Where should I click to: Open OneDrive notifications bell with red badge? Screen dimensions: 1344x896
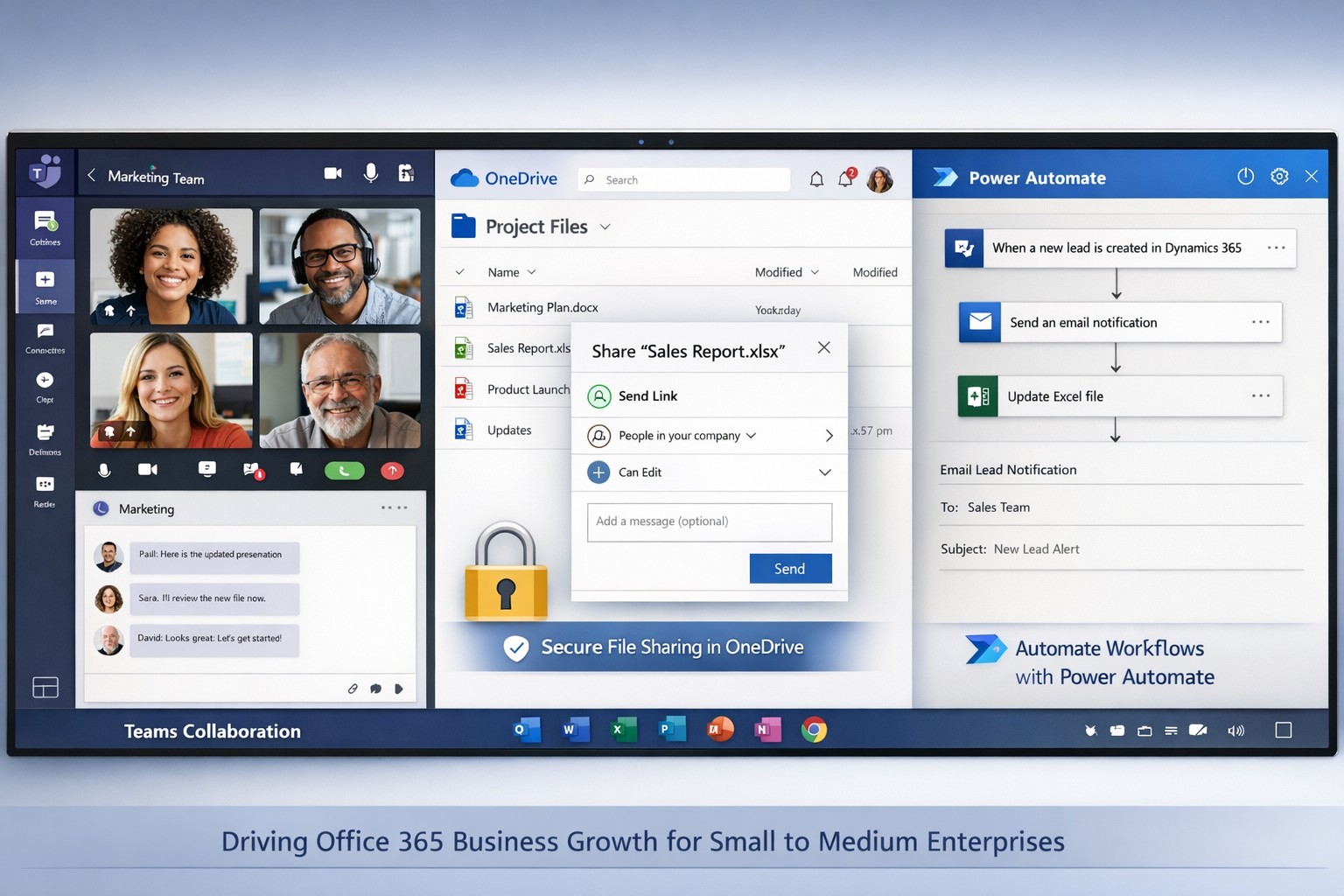click(x=846, y=178)
